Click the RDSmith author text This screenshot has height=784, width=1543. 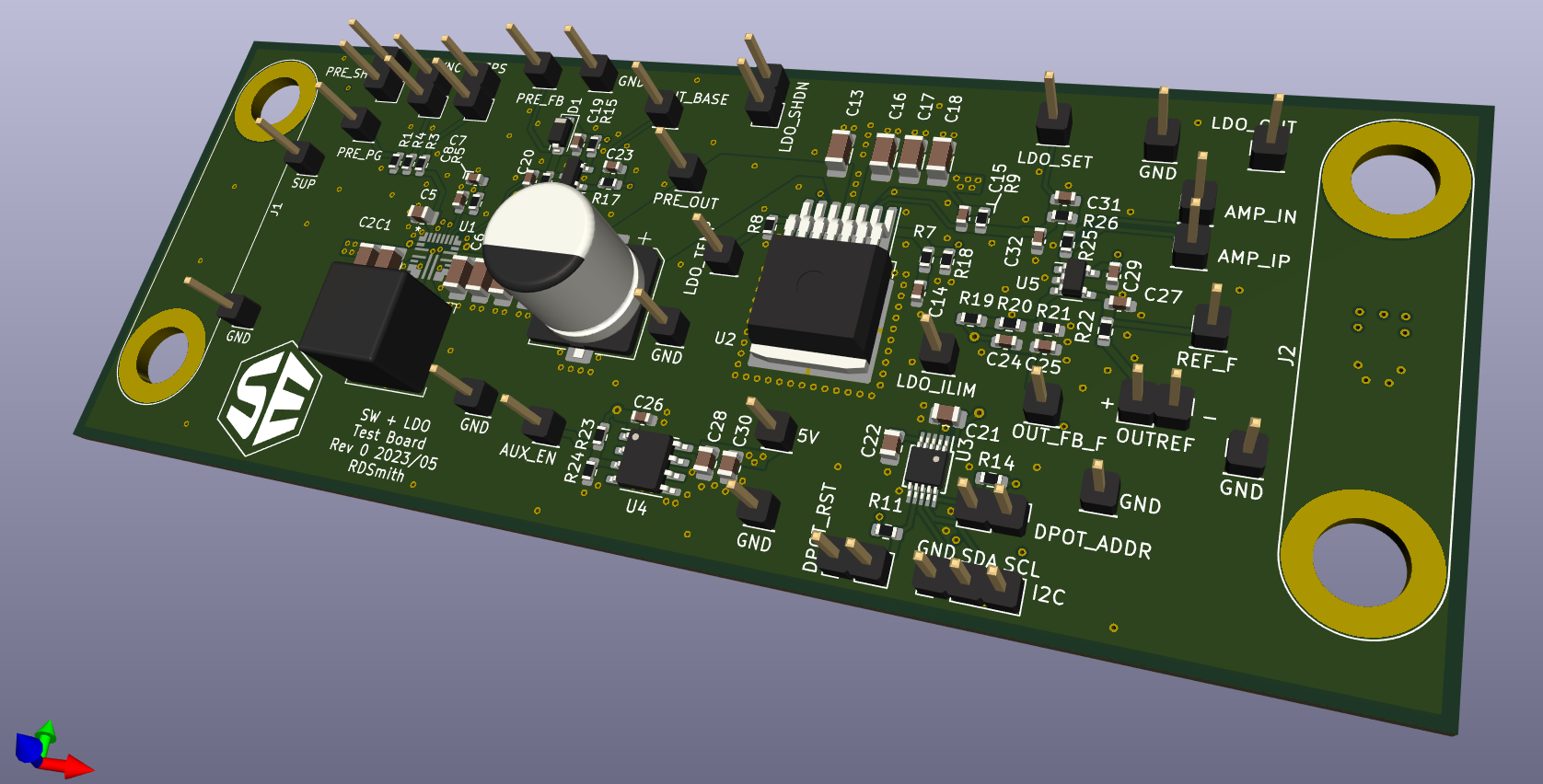pyautogui.click(x=376, y=469)
